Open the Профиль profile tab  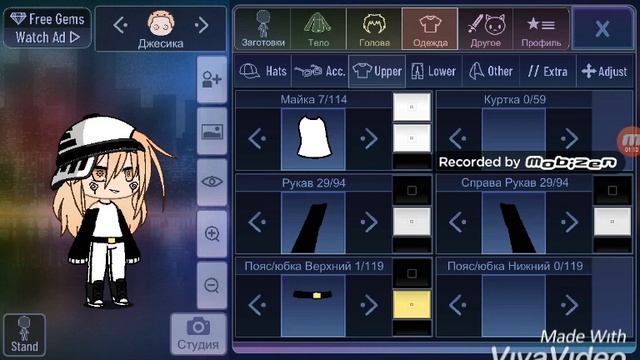click(x=541, y=29)
